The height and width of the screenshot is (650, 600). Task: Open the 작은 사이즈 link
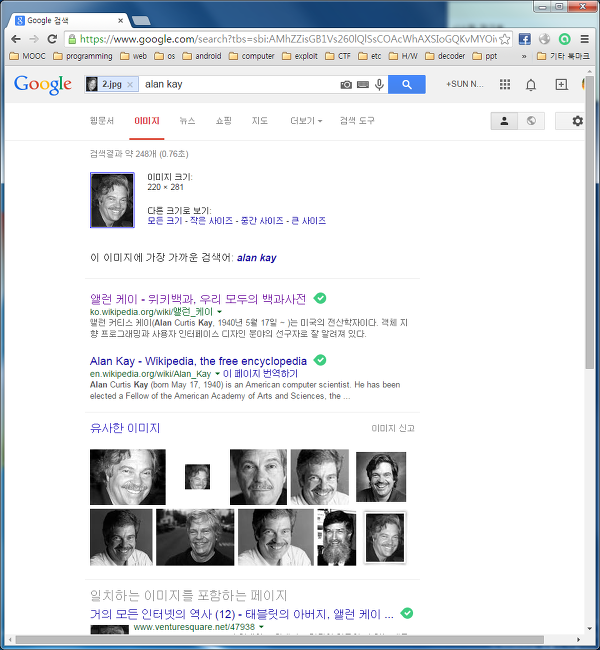coord(211,221)
